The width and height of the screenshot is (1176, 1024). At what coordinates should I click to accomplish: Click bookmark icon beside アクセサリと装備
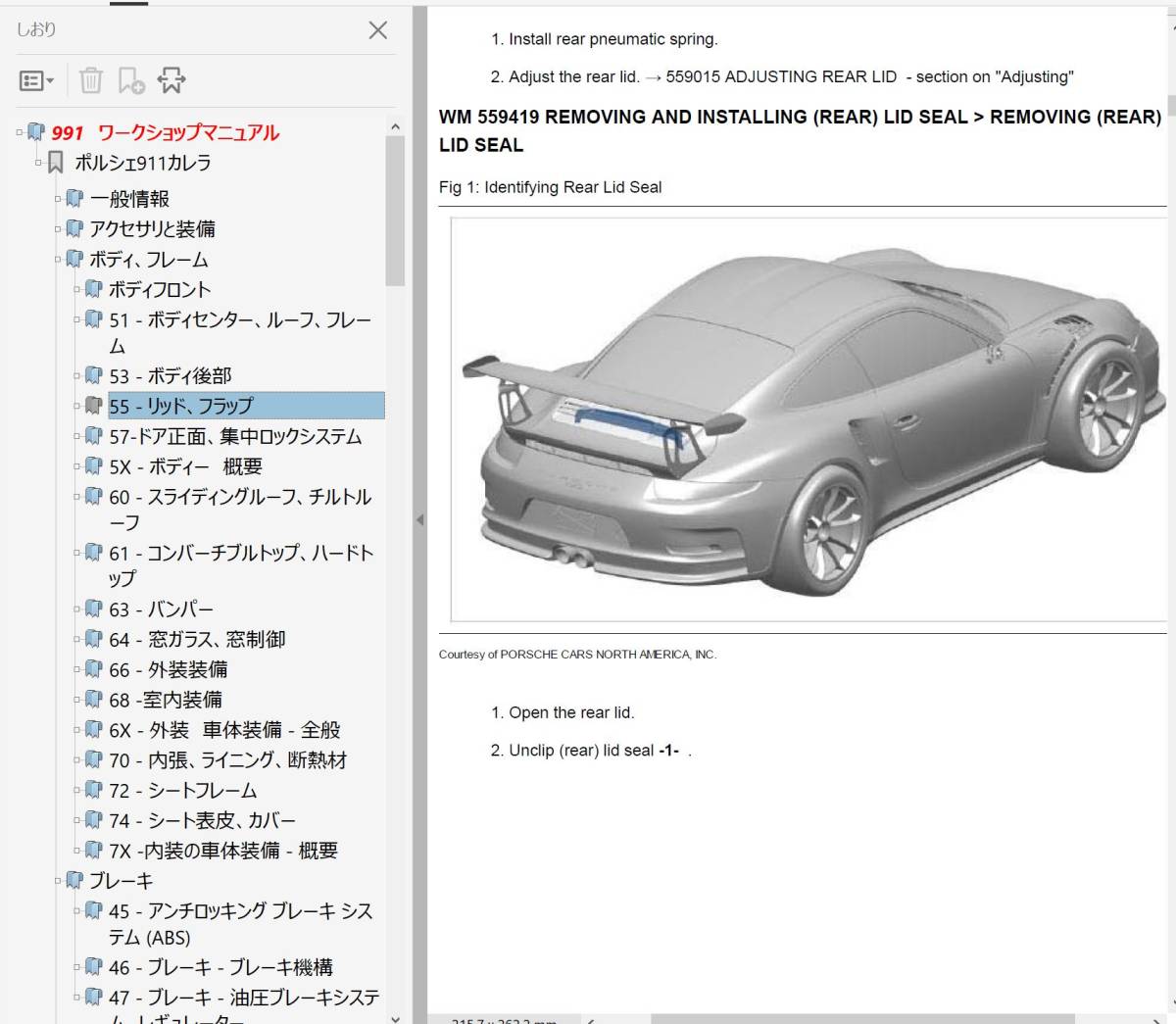(74, 229)
